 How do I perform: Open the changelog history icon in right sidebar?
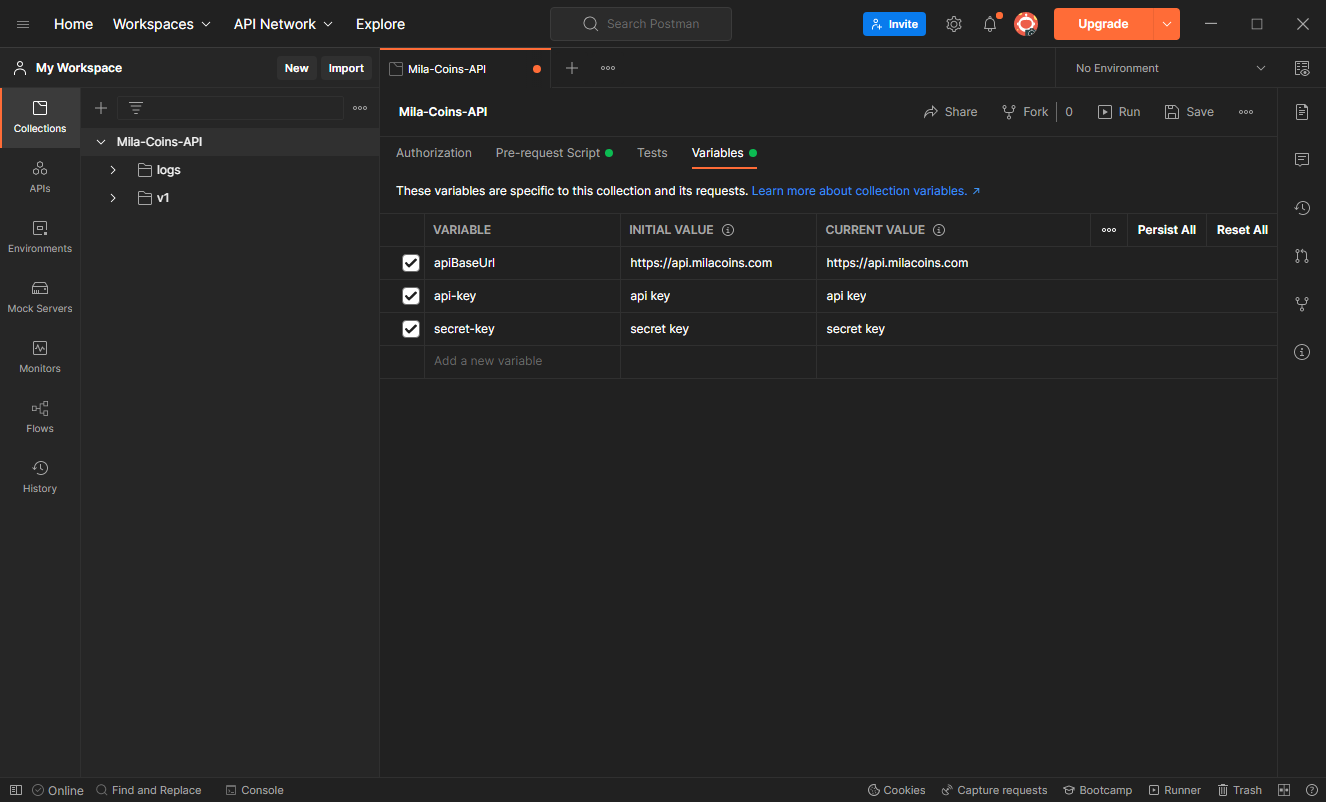1302,208
